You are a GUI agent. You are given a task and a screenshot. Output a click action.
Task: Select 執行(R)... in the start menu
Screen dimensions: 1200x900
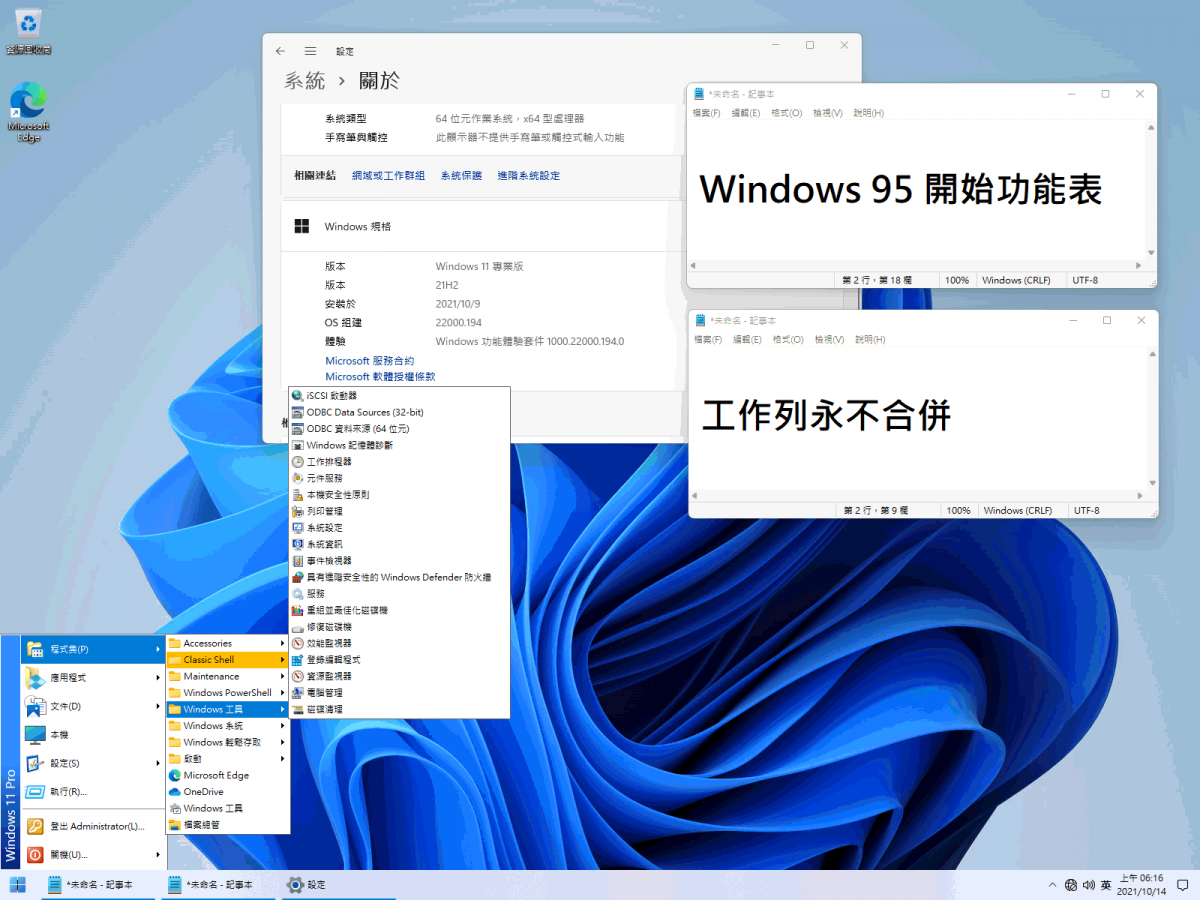click(x=93, y=792)
